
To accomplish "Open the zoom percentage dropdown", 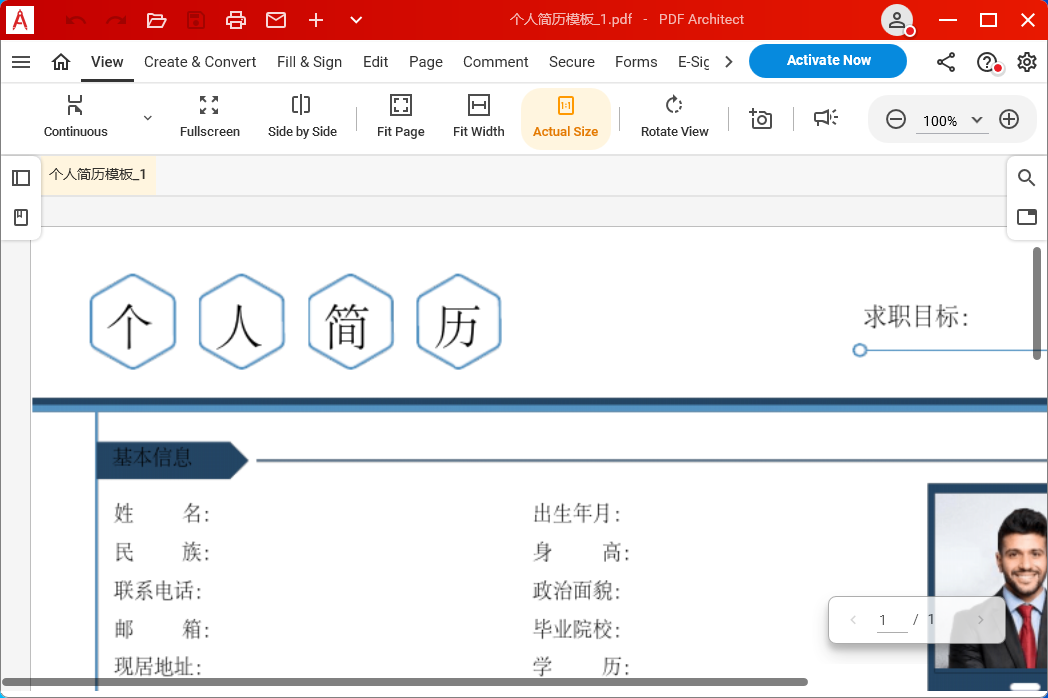I will pos(976,119).
